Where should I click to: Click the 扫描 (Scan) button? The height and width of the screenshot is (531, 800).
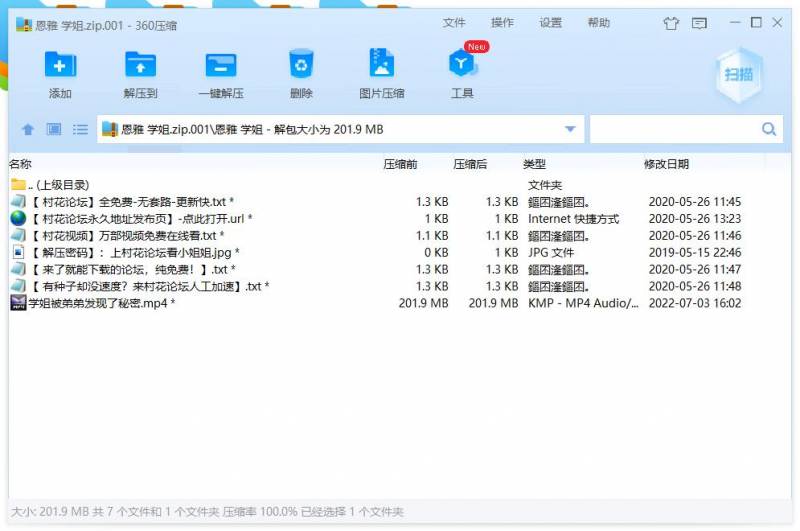(741, 74)
